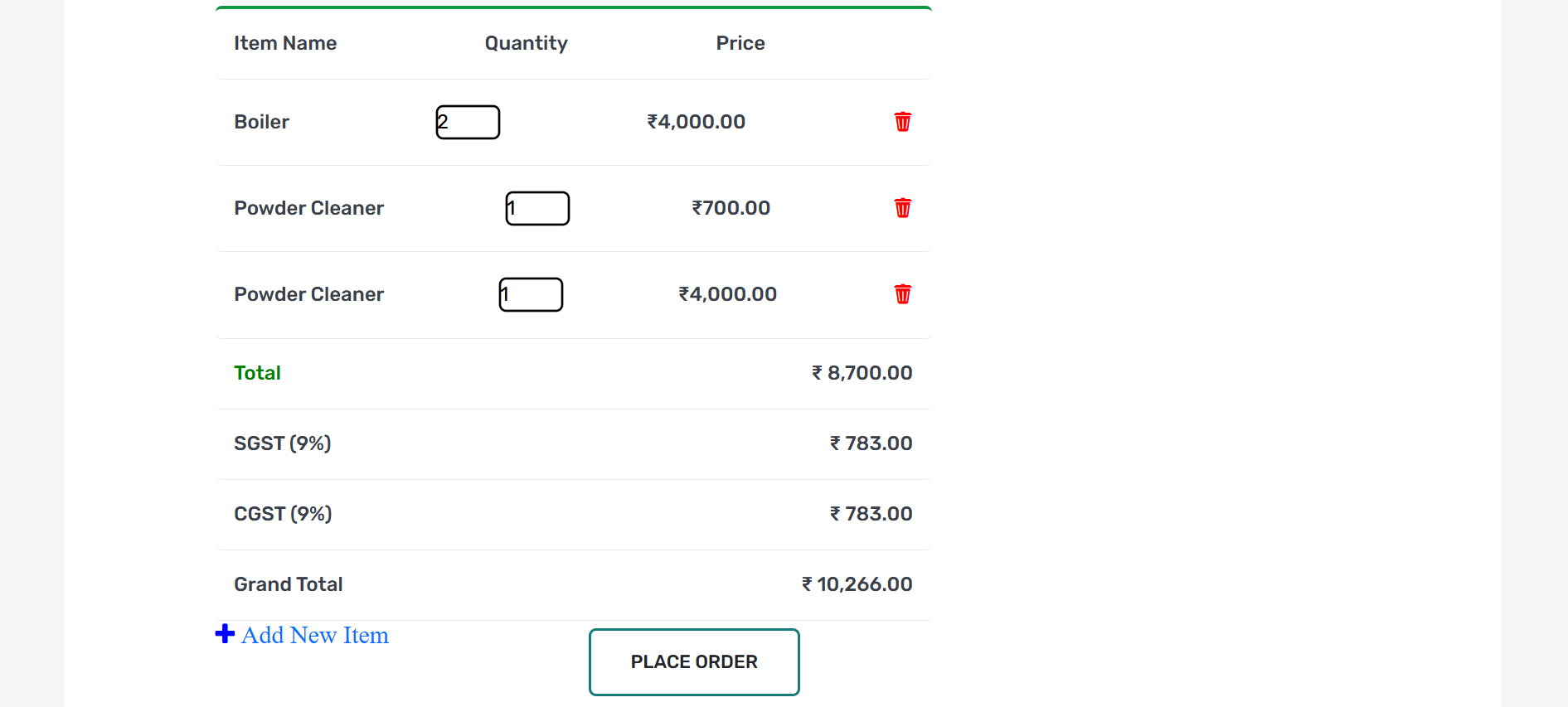The width and height of the screenshot is (1568, 707).
Task: Click the Grand Total amount ₹ 10,266.00
Action: [x=857, y=584]
